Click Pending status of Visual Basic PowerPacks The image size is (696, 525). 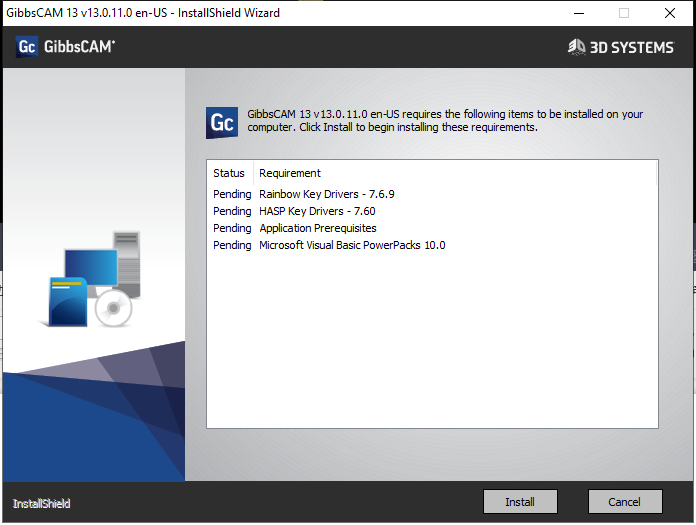coord(232,245)
